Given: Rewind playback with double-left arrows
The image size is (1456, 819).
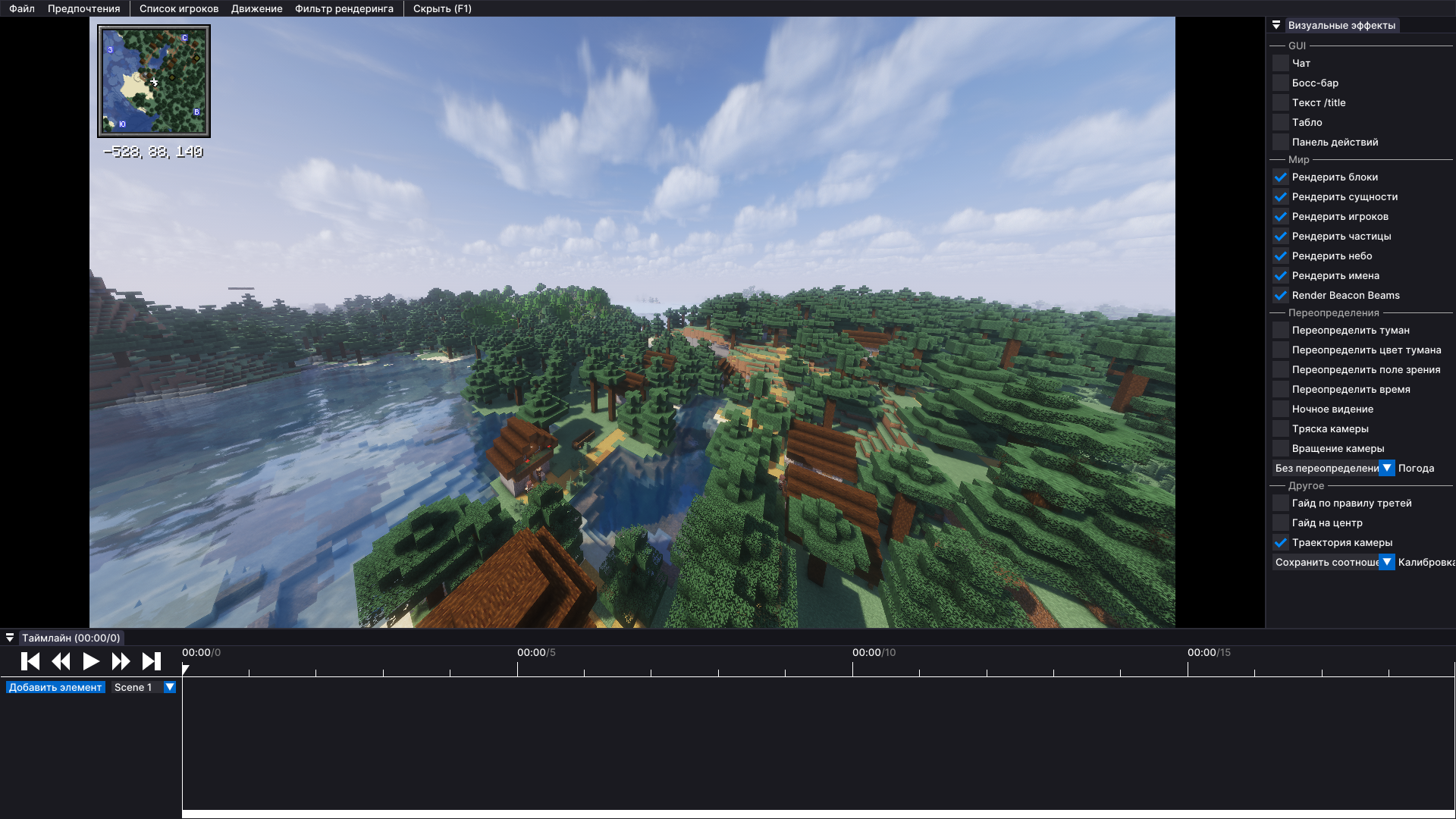Looking at the screenshot, I should click(61, 661).
